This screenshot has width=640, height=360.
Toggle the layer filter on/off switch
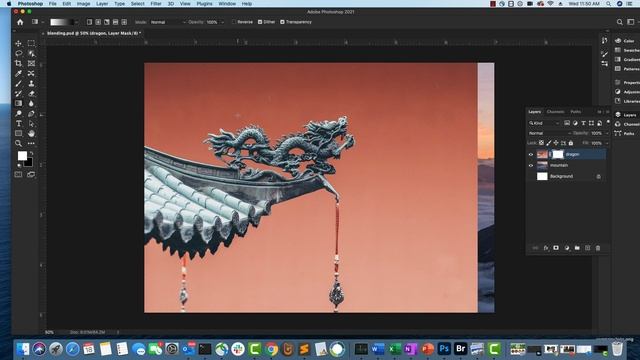coord(608,122)
